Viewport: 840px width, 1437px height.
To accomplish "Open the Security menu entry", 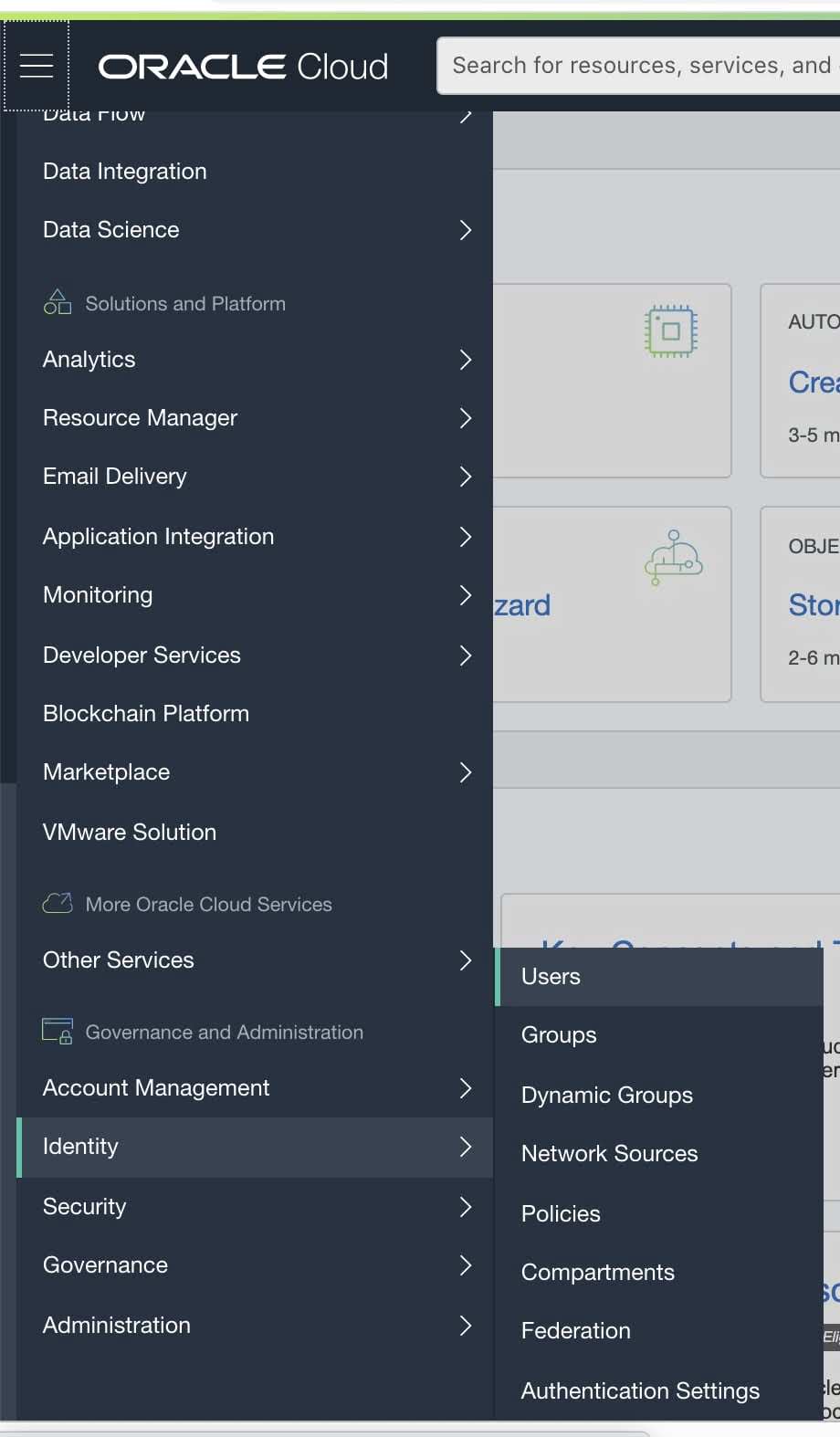I will 85,1207.
